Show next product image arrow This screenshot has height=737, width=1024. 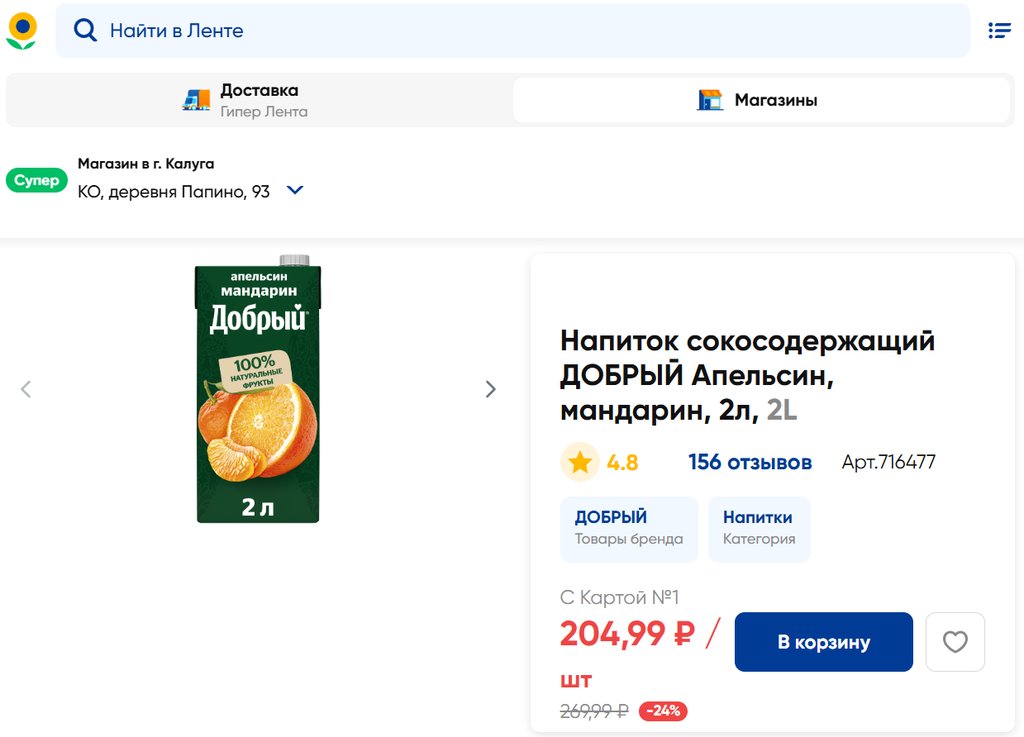(490, 389)
